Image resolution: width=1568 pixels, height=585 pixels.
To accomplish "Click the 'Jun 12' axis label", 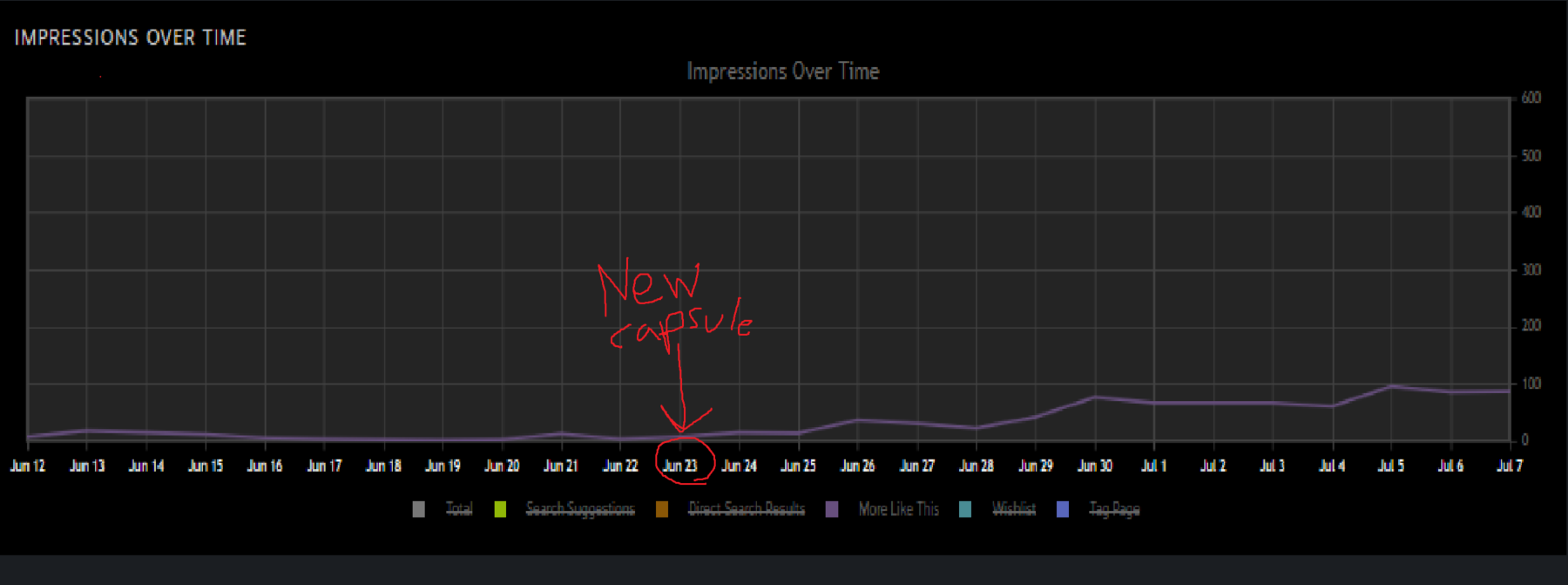I will [28, 466].
